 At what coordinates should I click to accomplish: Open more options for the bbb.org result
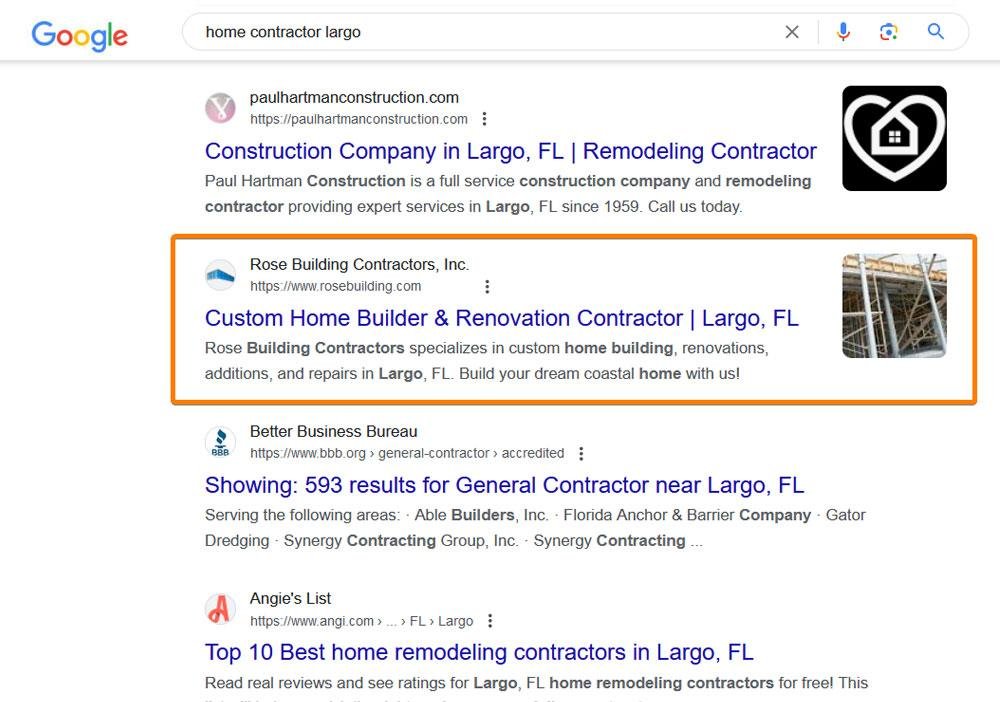[581, 453]
